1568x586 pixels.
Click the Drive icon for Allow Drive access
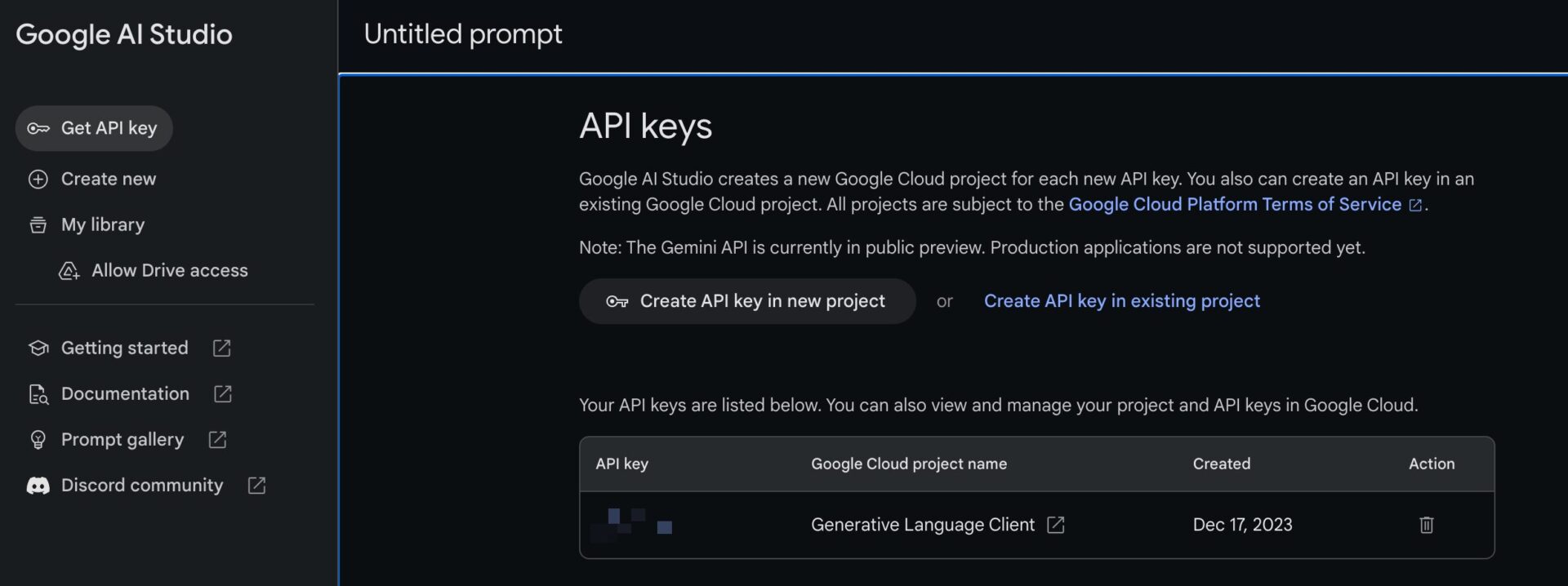click(x=69, y=271)
